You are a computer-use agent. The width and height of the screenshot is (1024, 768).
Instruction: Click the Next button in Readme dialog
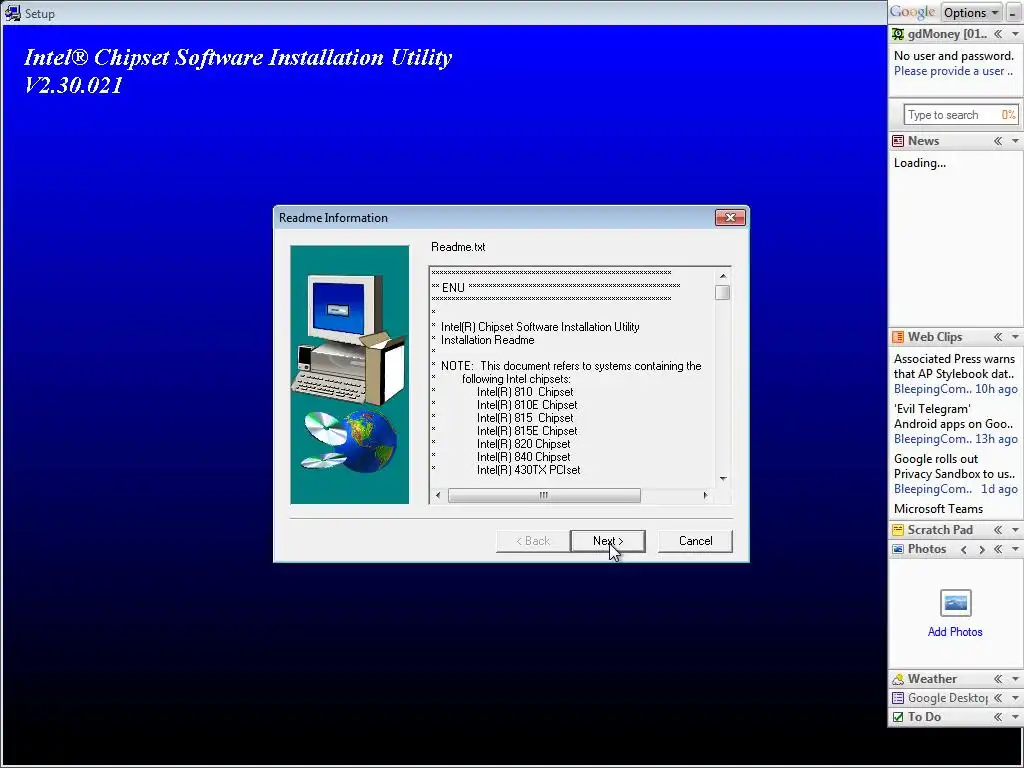(x=607, y=541)
